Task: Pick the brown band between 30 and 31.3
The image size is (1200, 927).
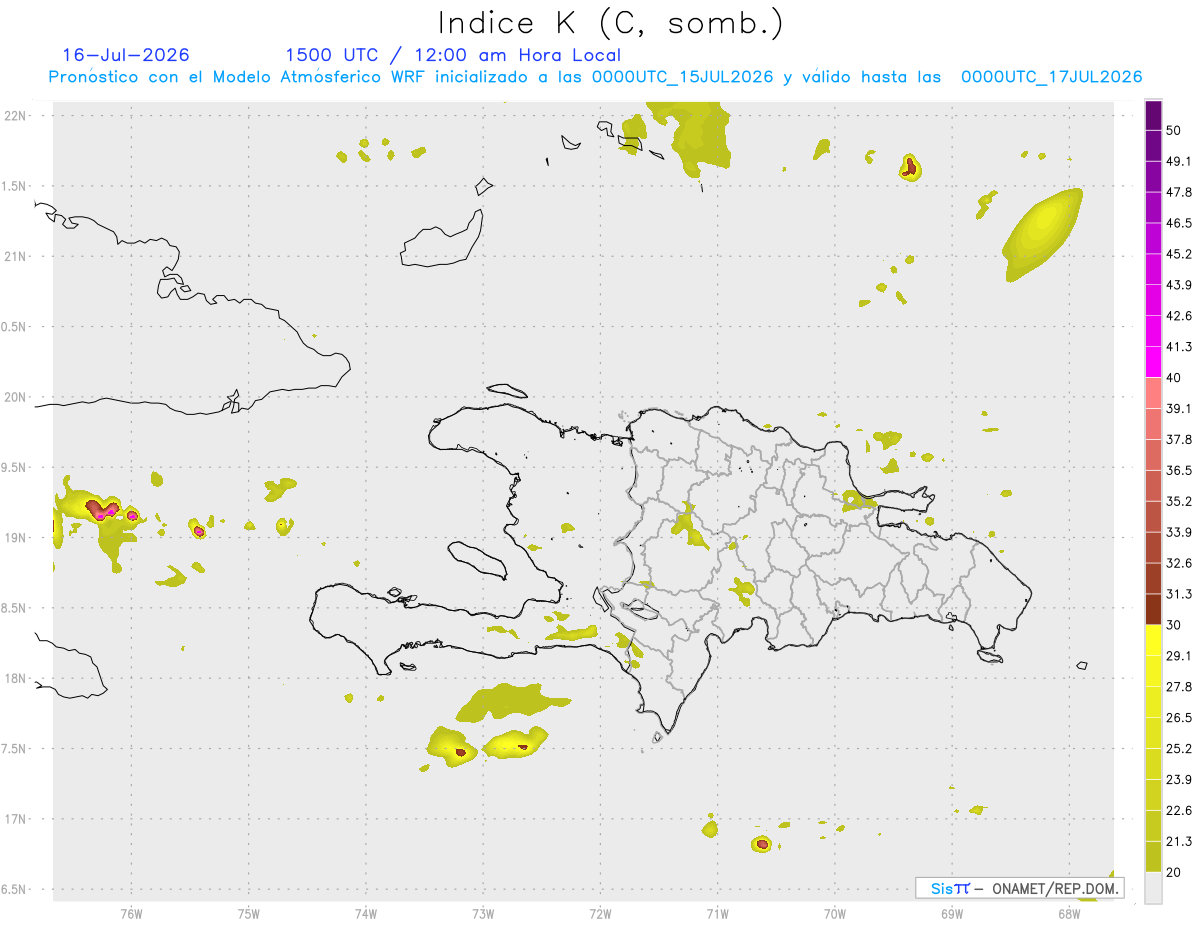Action: [1153, 609]
